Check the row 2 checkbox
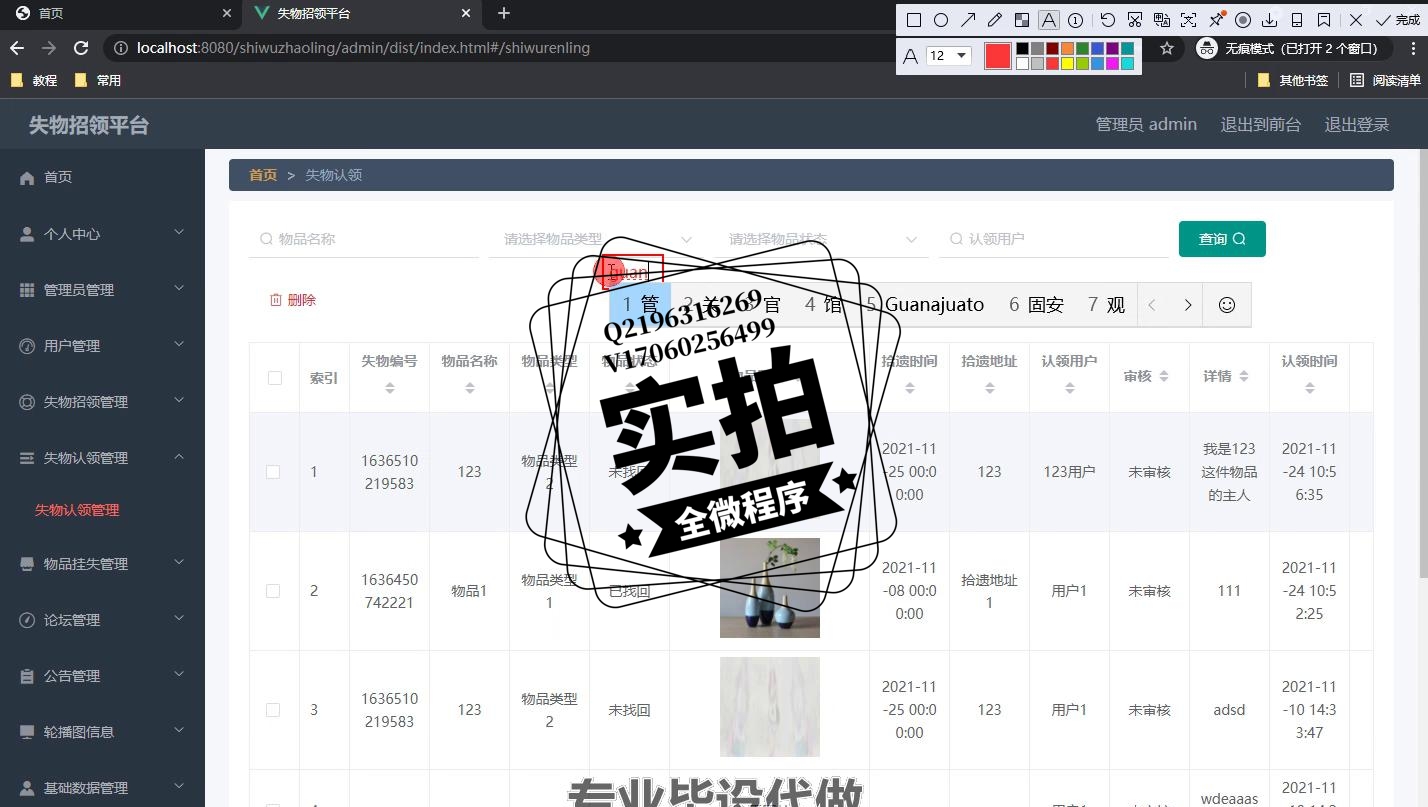The height and width of the screenshot is (807, 1428). [273, 591]
